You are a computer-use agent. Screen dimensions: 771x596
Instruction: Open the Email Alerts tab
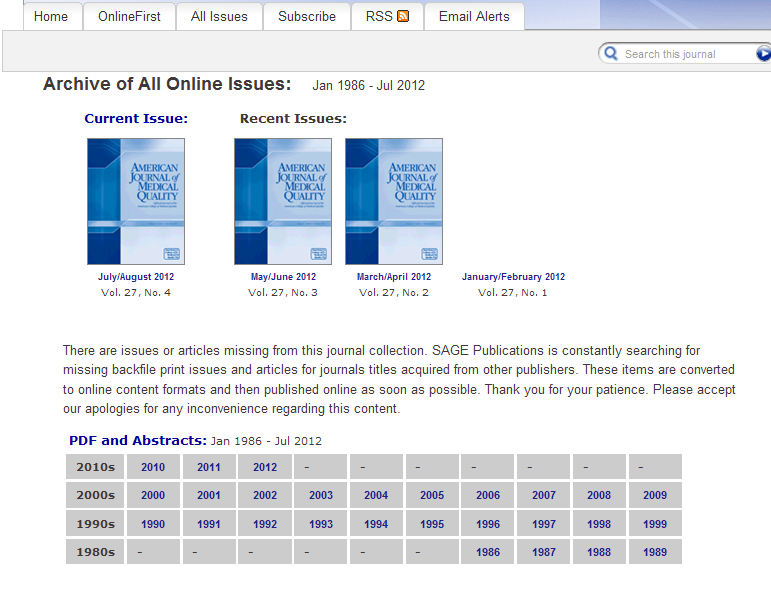(x=474, y=16)
